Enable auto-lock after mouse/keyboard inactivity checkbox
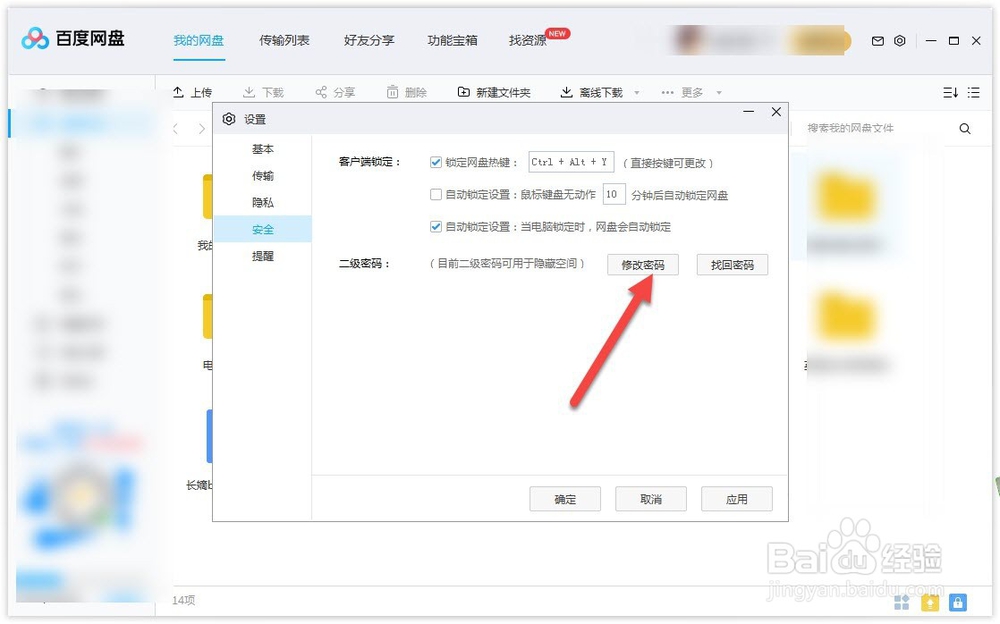This screenshot has width=1000, height=624. coord(436,194)
